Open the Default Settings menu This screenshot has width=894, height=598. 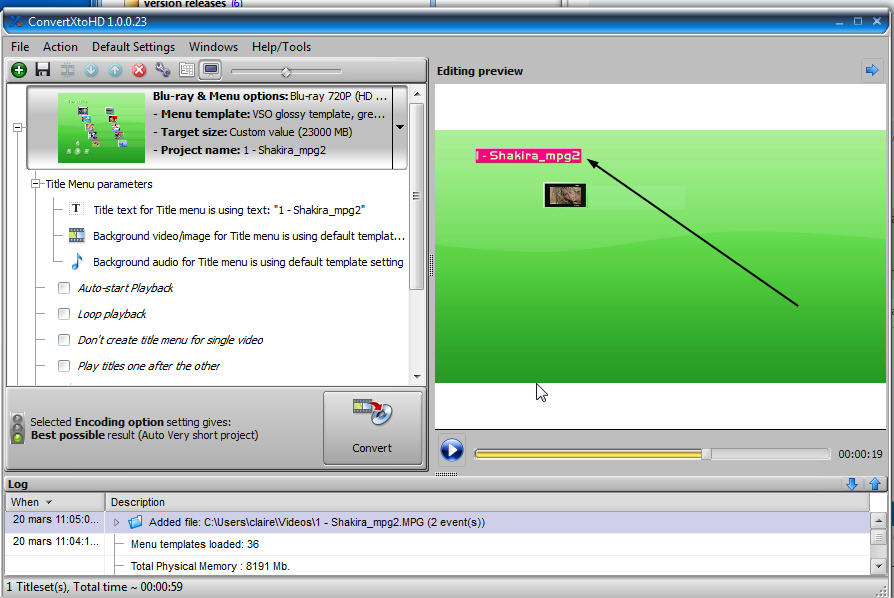pyautogui.click(x=133, y=47)
